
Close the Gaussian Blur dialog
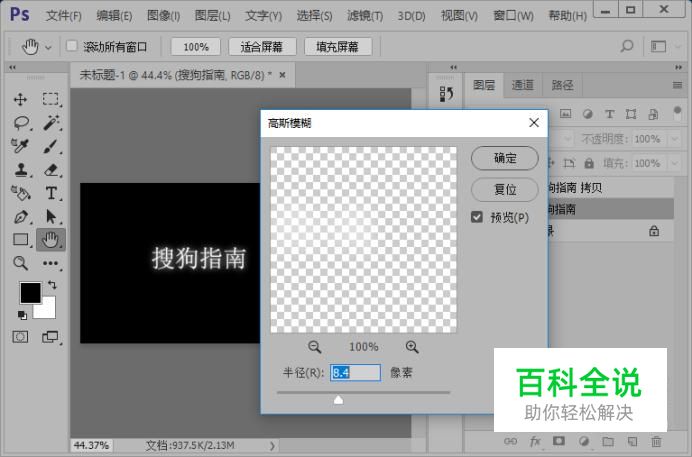534,123
